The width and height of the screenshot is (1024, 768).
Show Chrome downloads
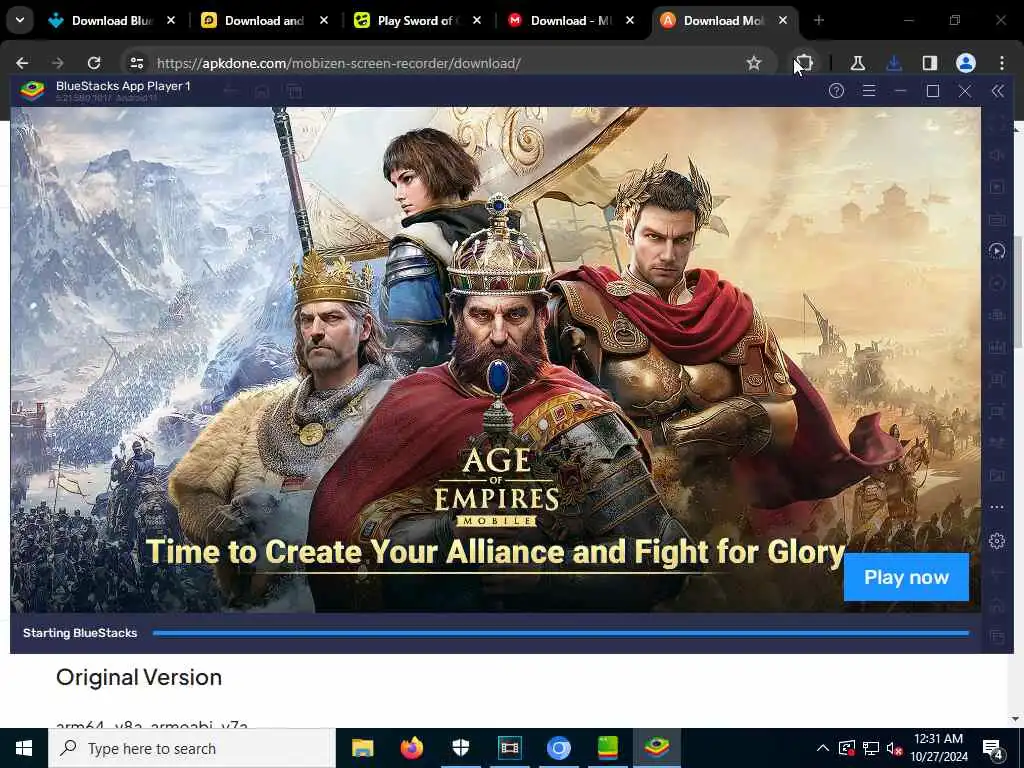[893, 63]
